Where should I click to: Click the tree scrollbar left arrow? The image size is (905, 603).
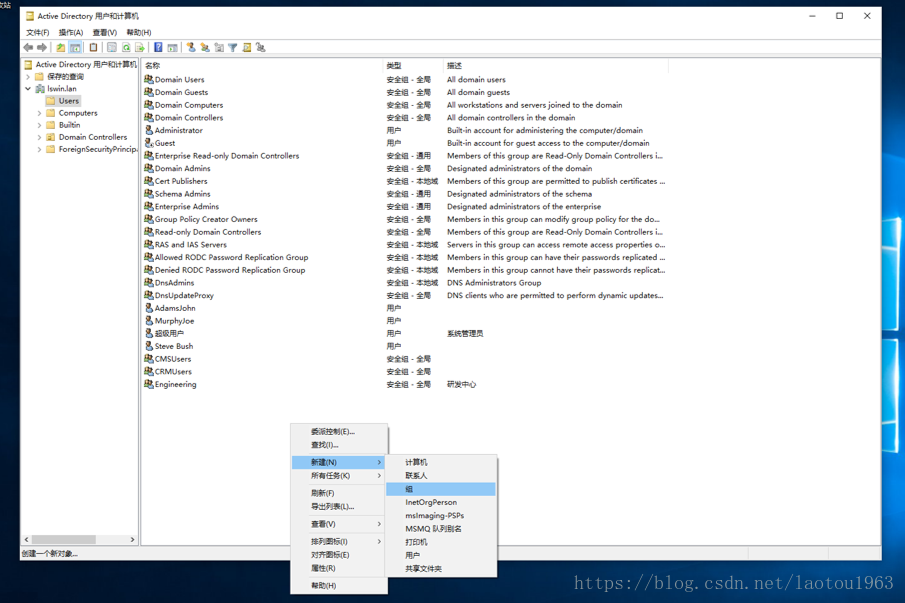click(x=27, y=540)
